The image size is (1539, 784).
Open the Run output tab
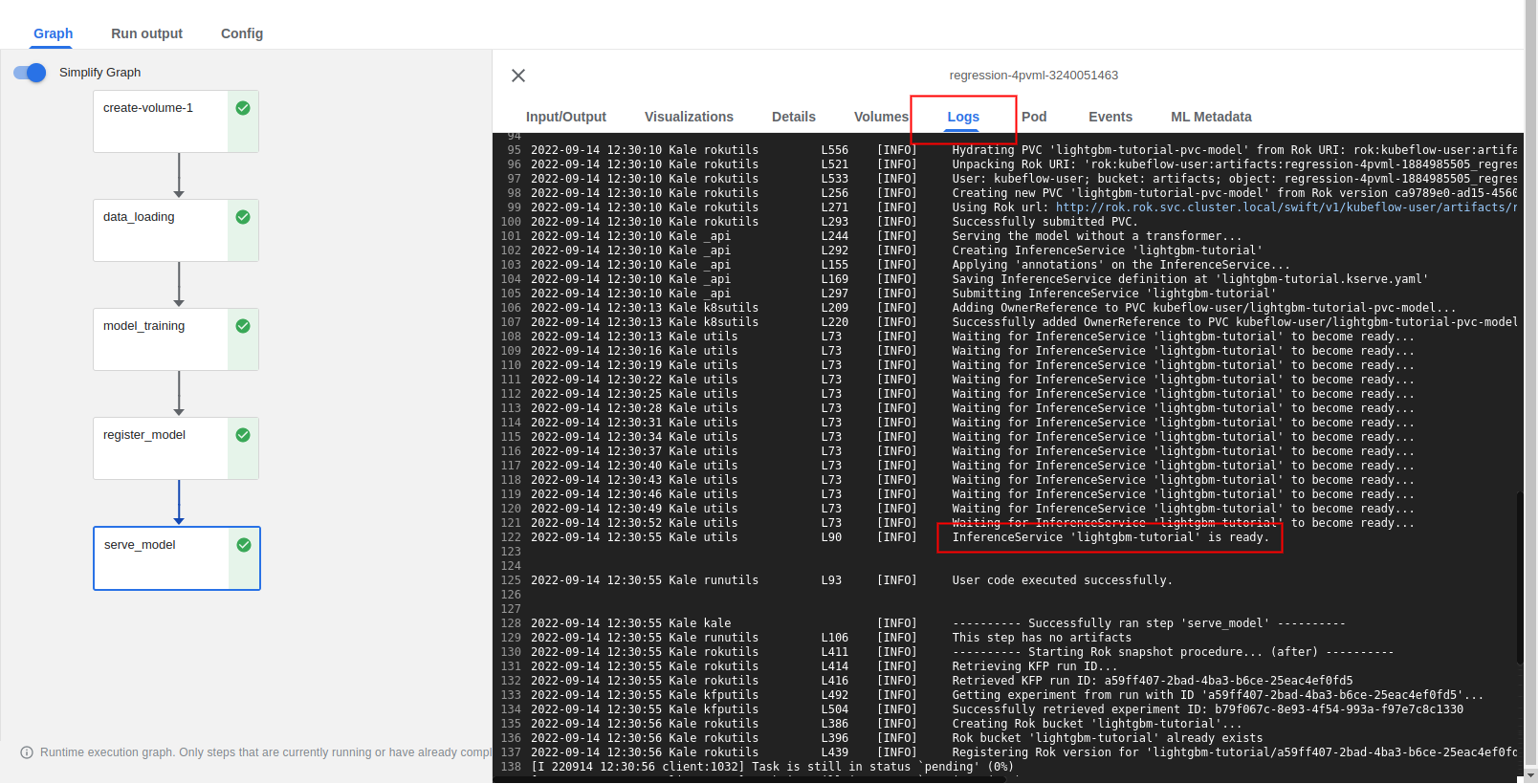point(146,33)
